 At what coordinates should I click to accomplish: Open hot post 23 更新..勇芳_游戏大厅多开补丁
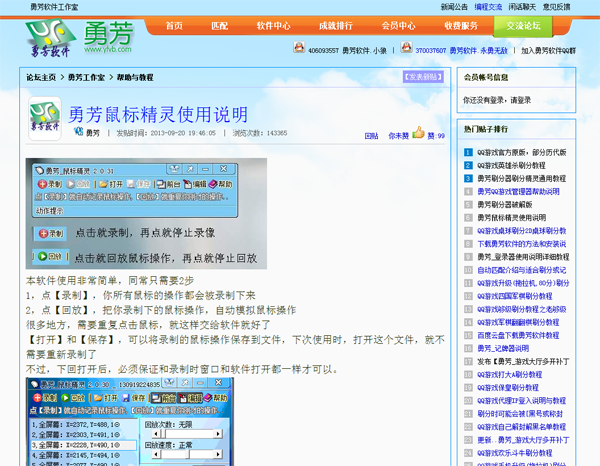[x=523, y=440]
